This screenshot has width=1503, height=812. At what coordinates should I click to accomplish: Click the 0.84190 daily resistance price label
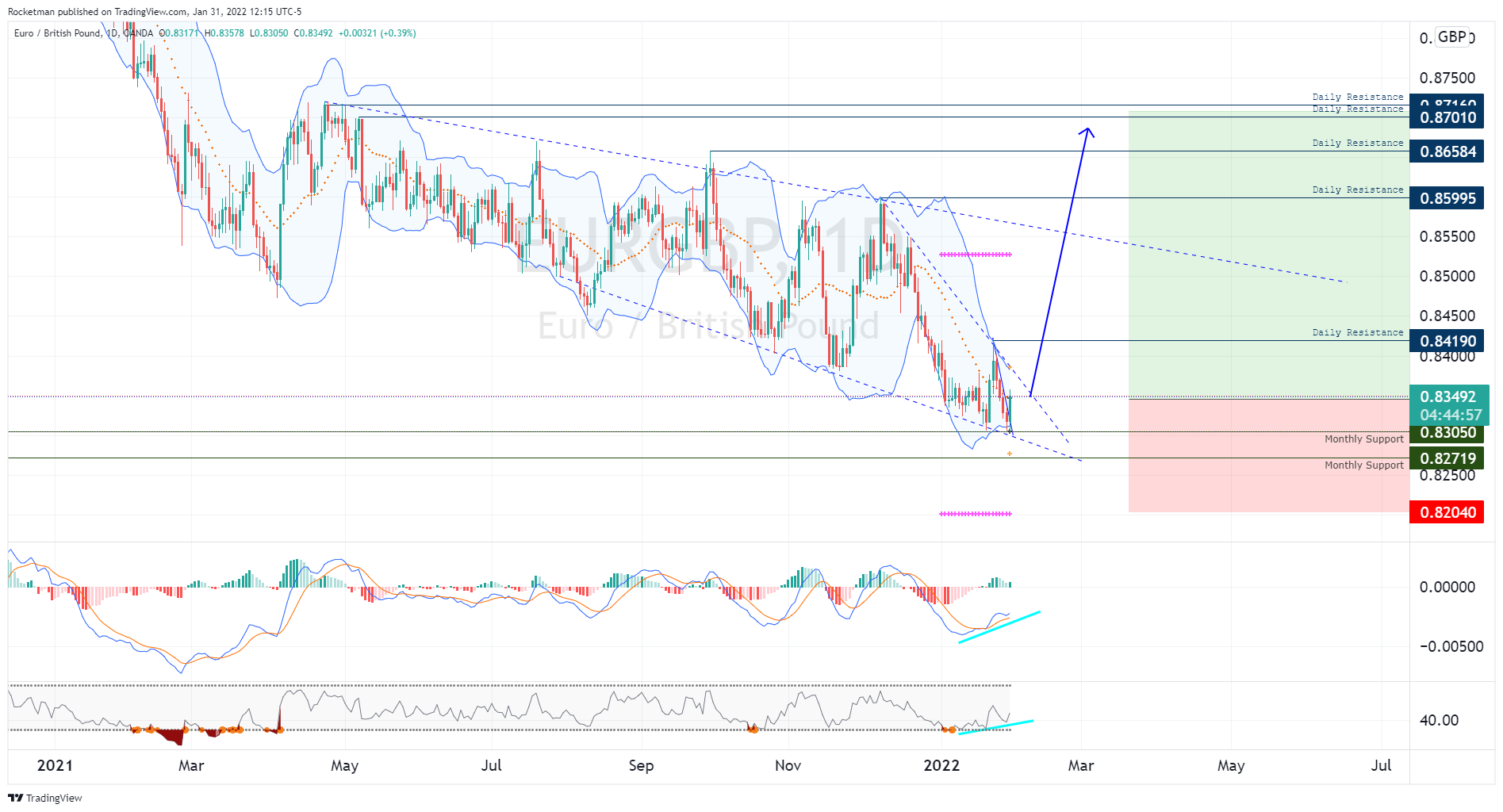pos(1447,341)
